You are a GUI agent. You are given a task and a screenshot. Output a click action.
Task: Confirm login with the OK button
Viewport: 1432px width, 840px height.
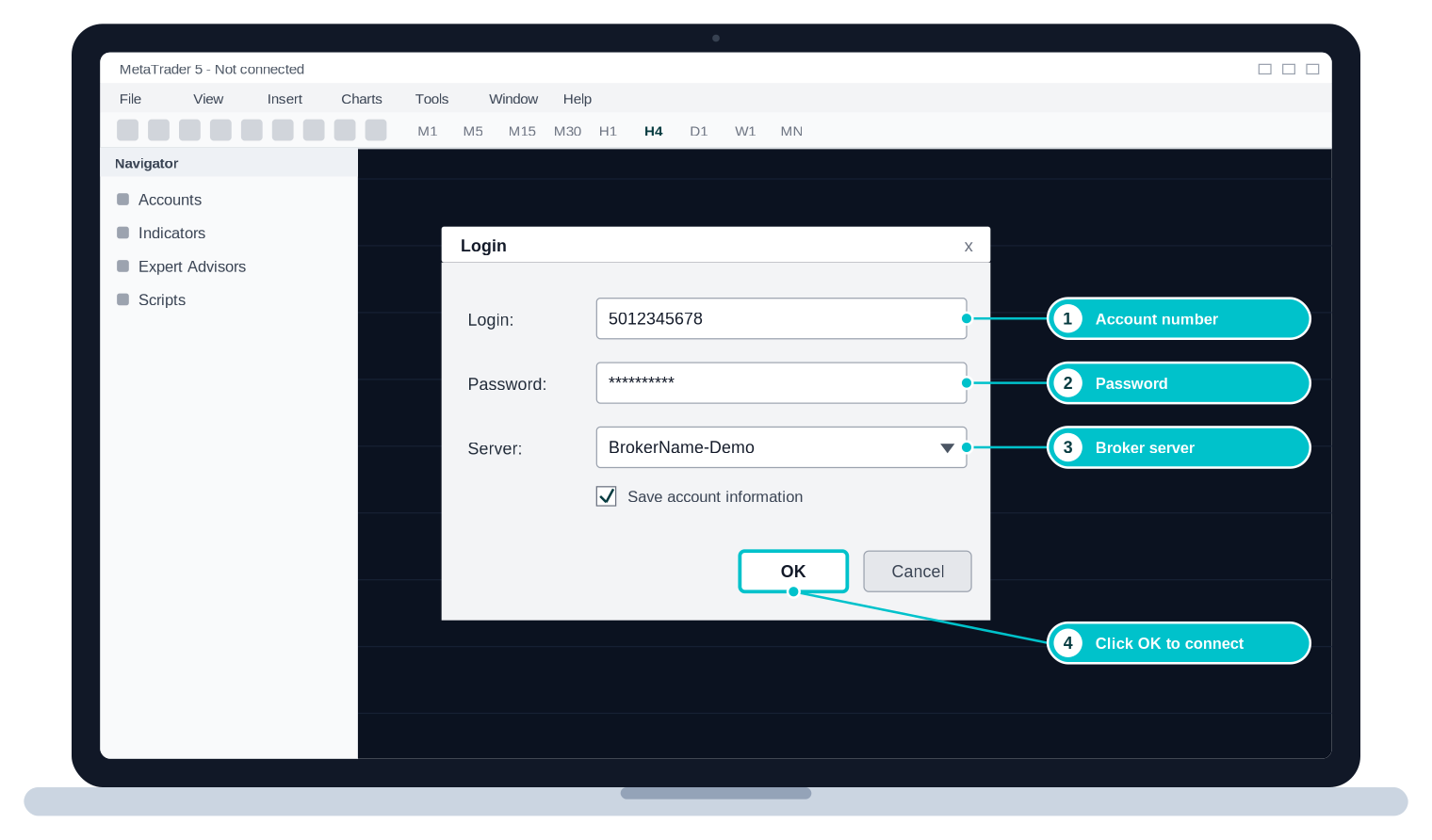coord(793,572)
